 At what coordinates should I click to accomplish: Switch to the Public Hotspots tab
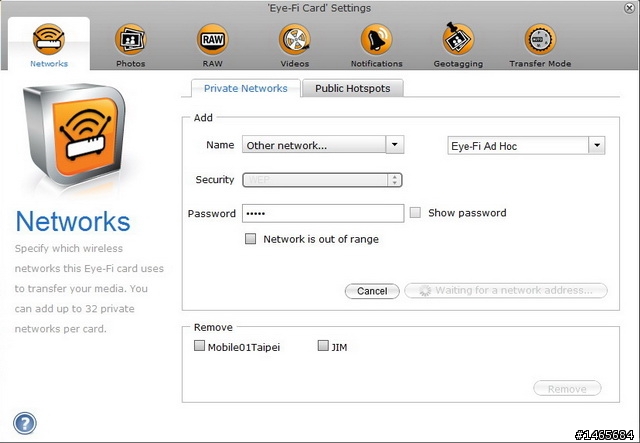click(x=353, y=88)
